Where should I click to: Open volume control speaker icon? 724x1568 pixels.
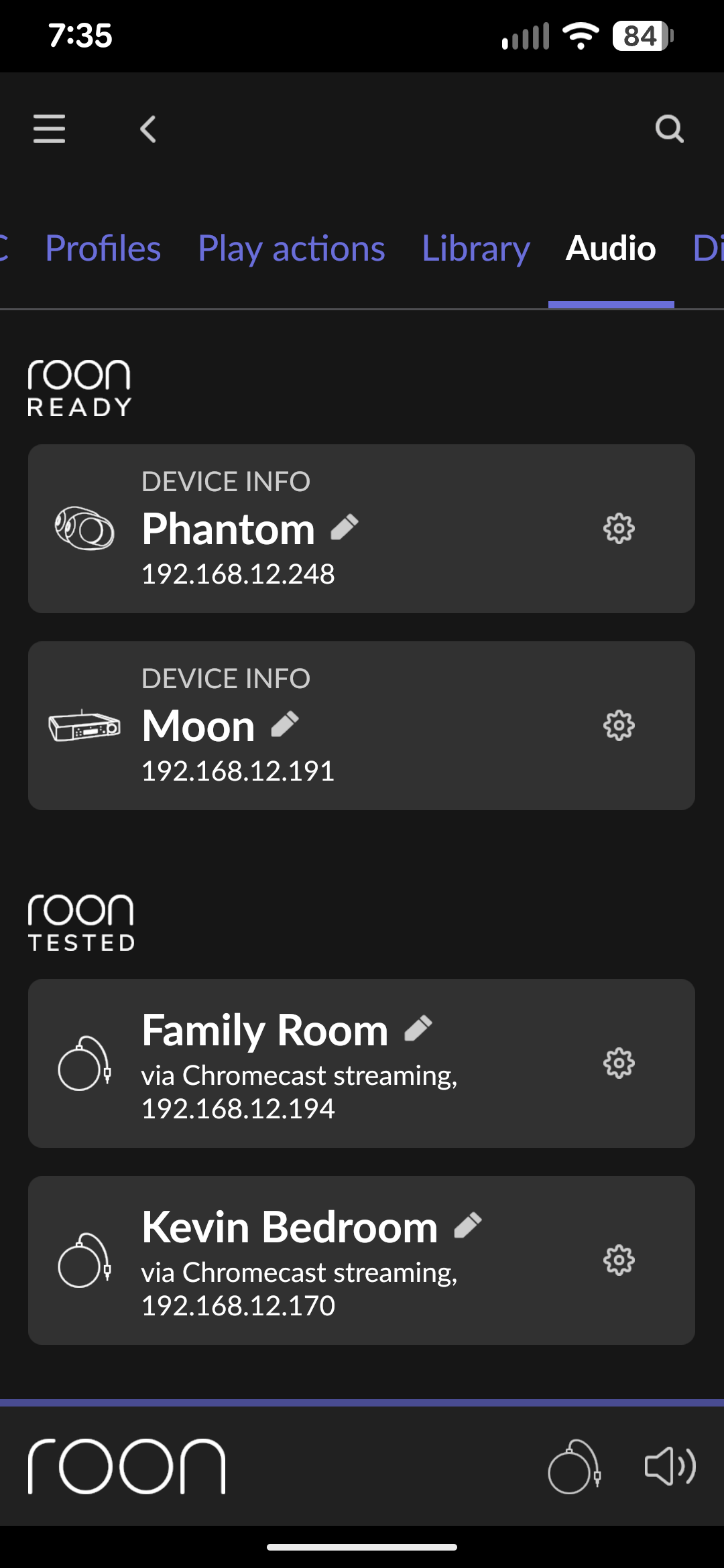coord(670,1467)
